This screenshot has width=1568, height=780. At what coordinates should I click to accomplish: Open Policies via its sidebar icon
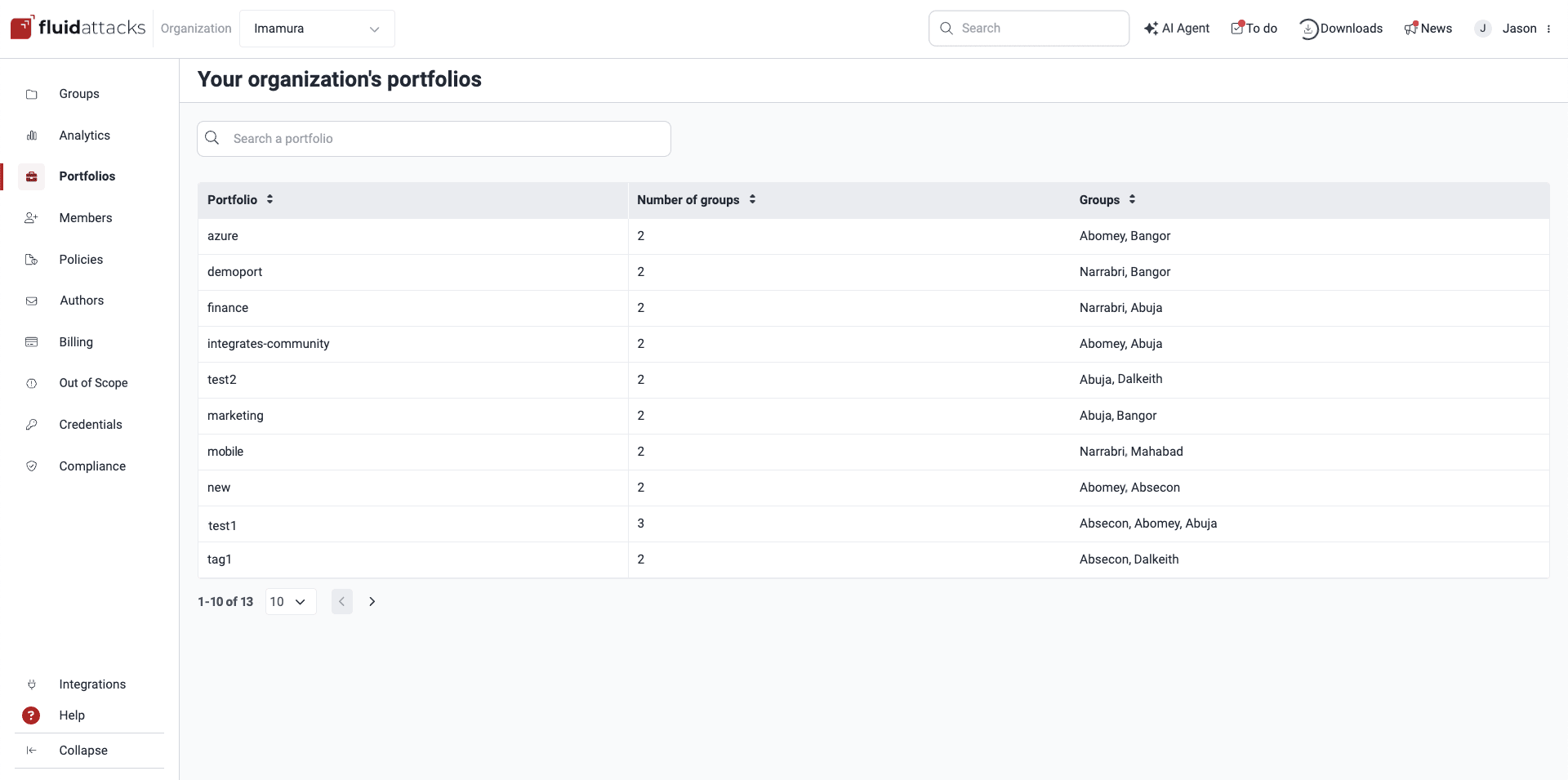tap(31, 259)
